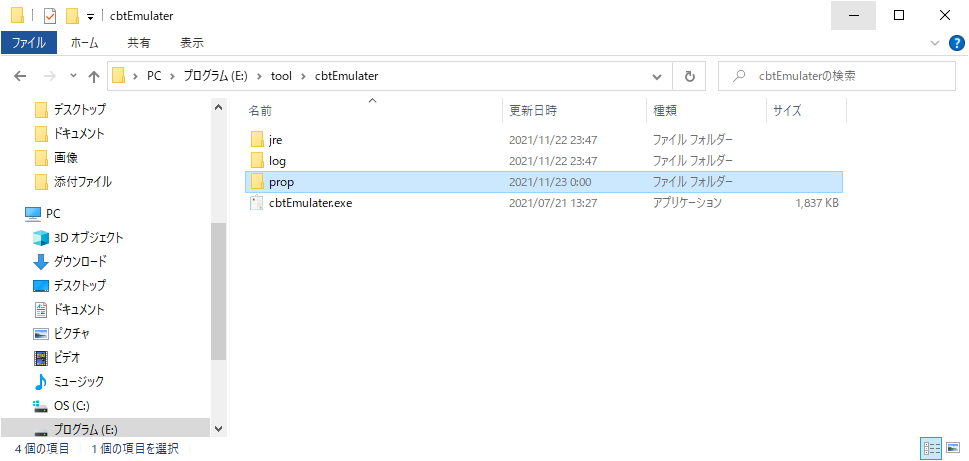Expand the chevron after tool in breadcrumb
The width and height of the screenshot is (969, 461).
pyautogui.click(x=303, y=76)
